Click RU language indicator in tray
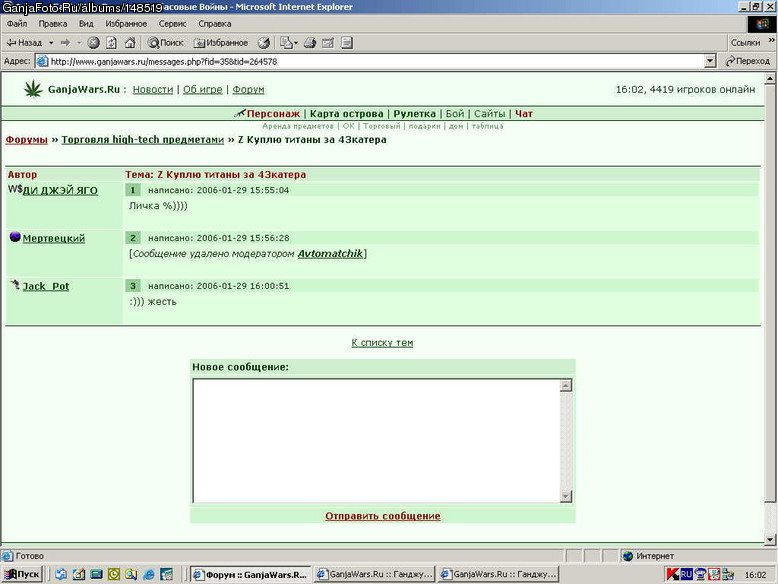The height and width of the screenshot is (584, 778). pos(686,574)
